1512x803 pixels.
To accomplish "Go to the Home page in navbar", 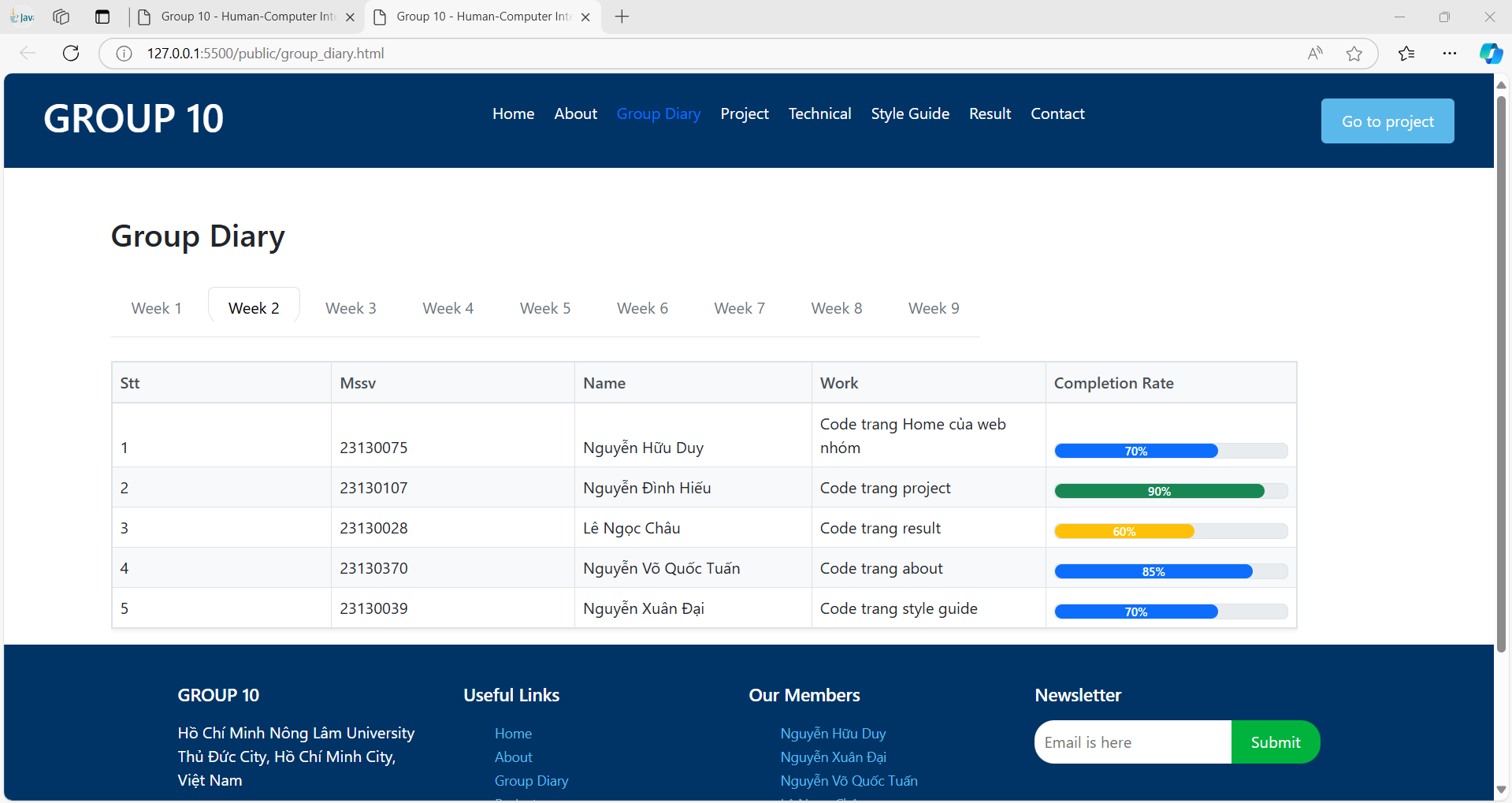I will click(x=514, y=113).
